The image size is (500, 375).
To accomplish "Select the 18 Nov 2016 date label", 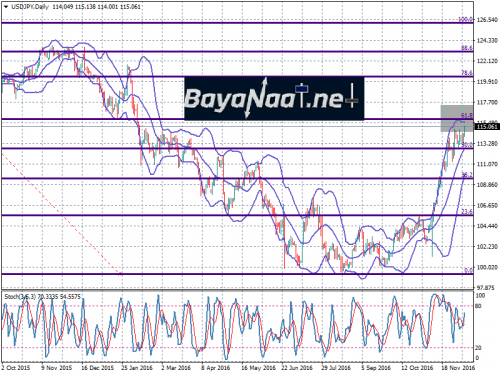I will coord(458,368).
